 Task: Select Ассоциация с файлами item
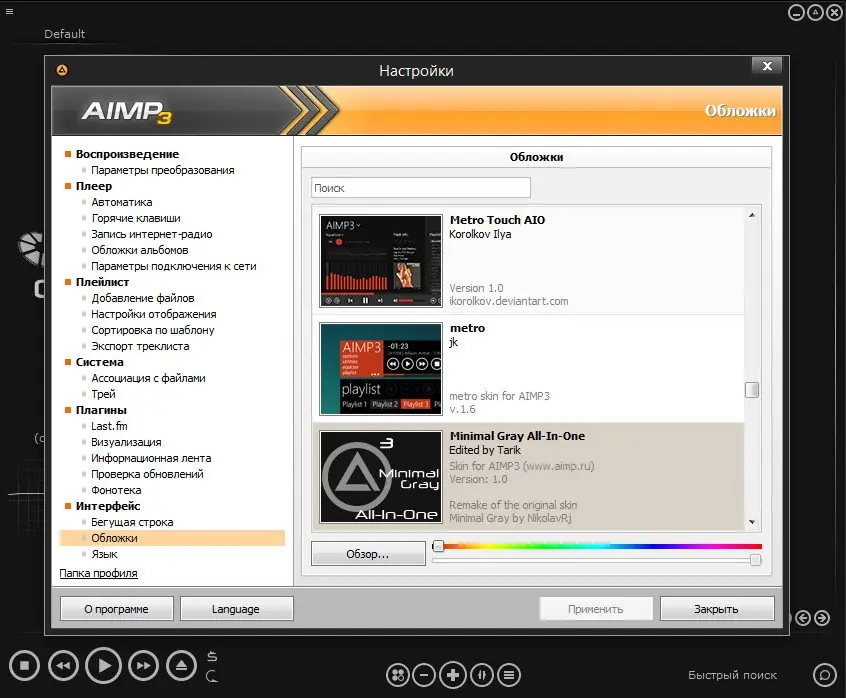(x=148, y=378)
